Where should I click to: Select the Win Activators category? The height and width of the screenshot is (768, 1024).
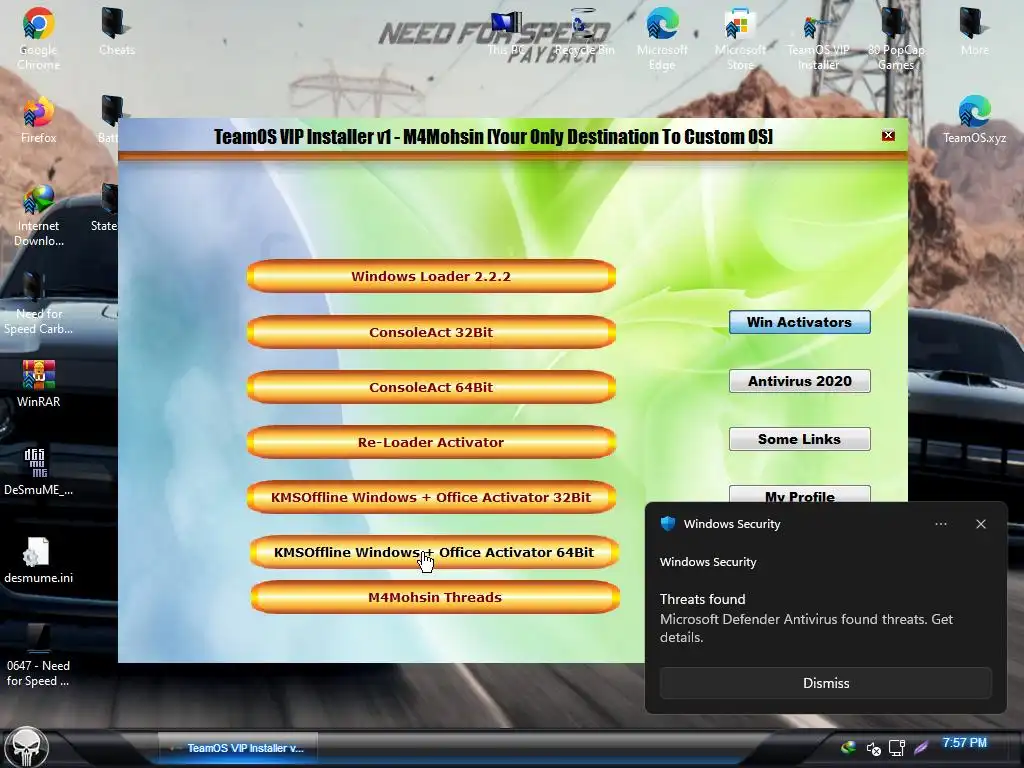[799, 322]
